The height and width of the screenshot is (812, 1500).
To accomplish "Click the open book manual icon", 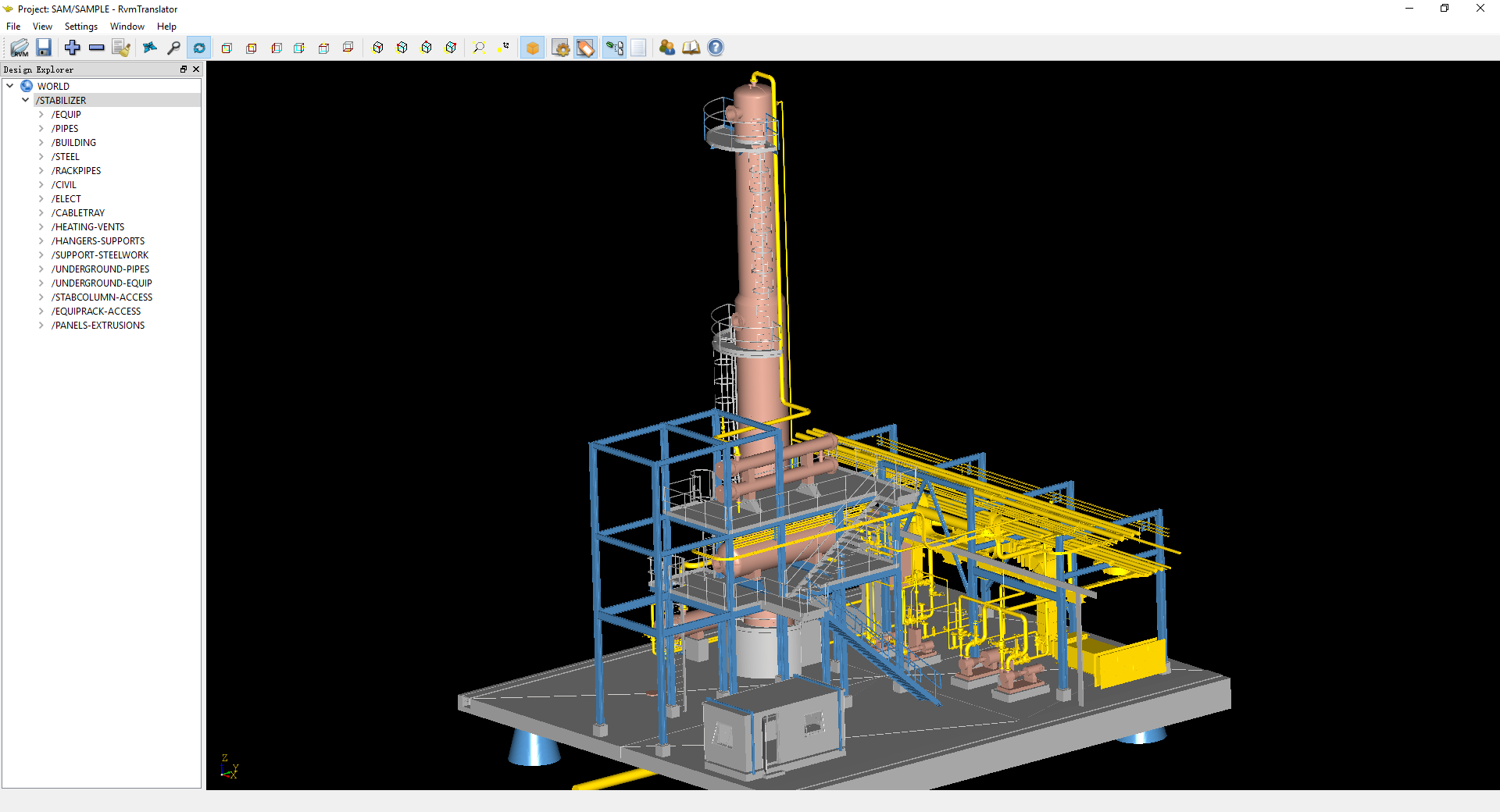I will click(x=691, y=48).
